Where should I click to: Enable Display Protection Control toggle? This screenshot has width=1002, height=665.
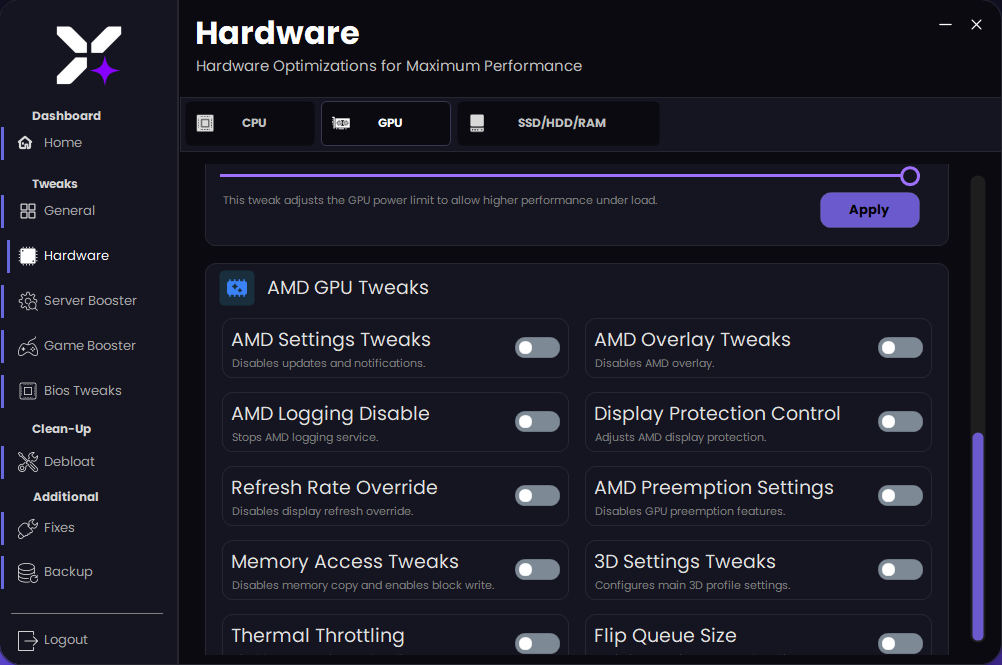[900, 422]
